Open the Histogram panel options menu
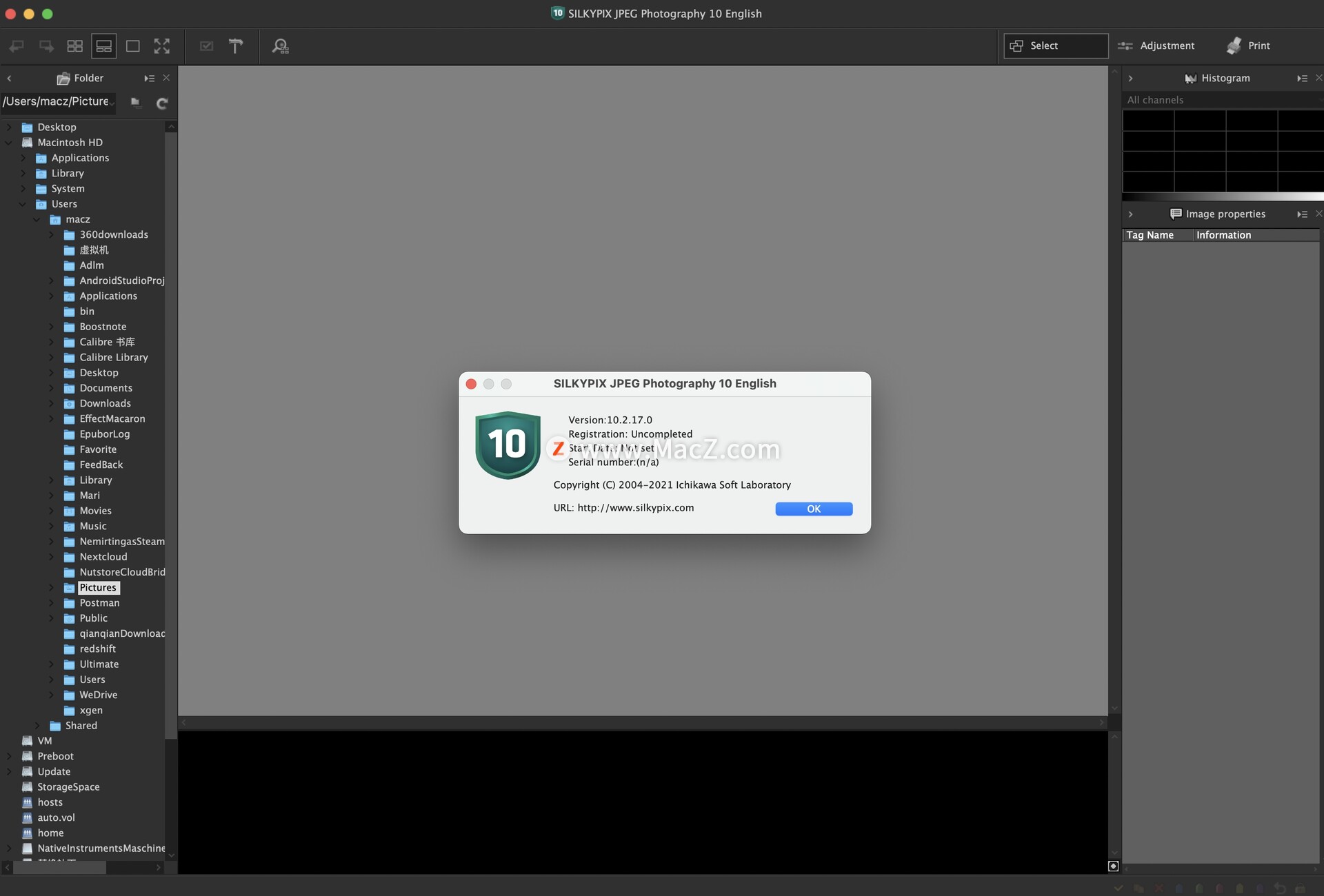Image resolution: width=1324 pixels, height=896 pixels. coord(1302,79)
